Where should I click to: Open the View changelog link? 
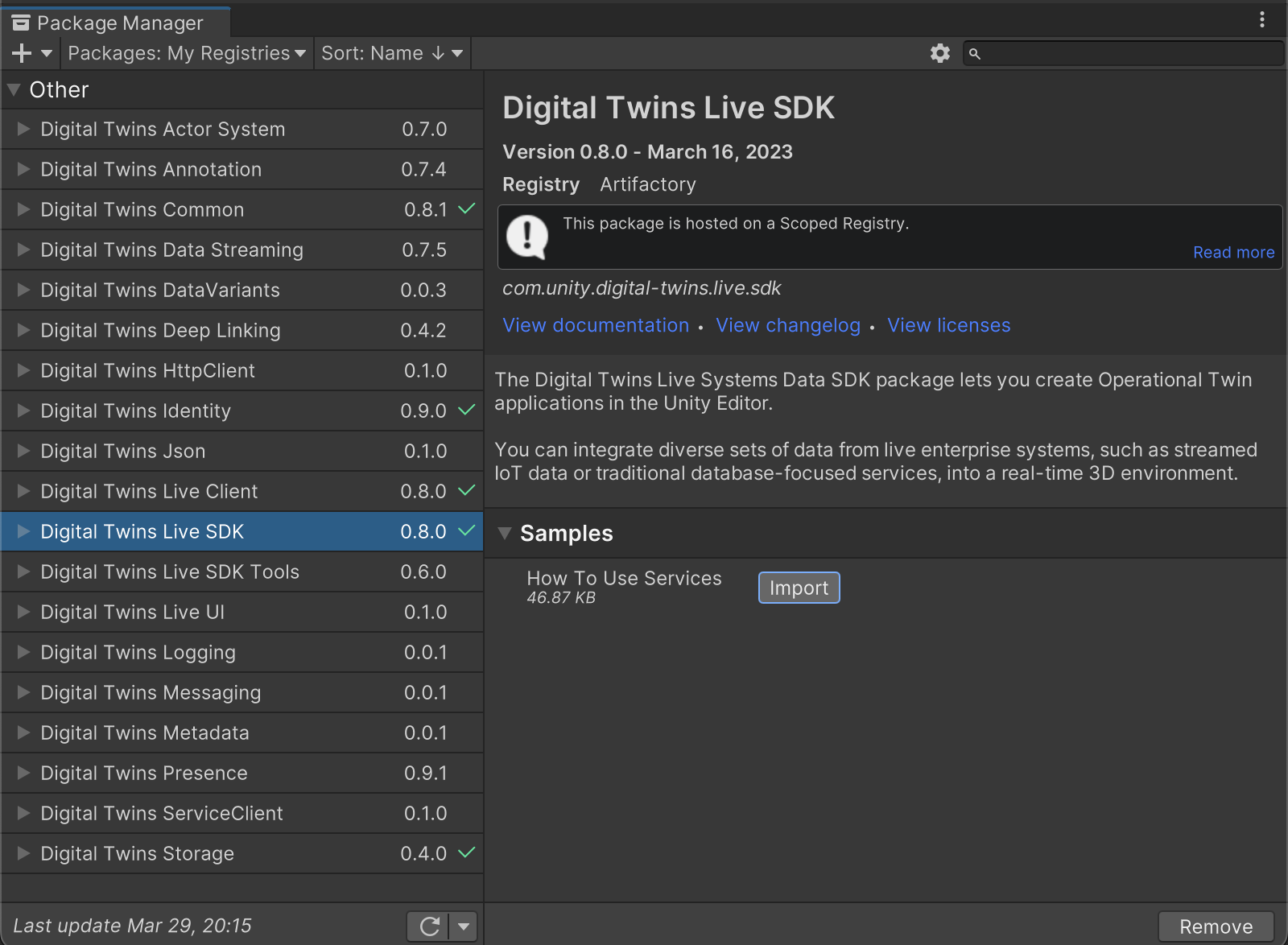click(x=787, y=325)
